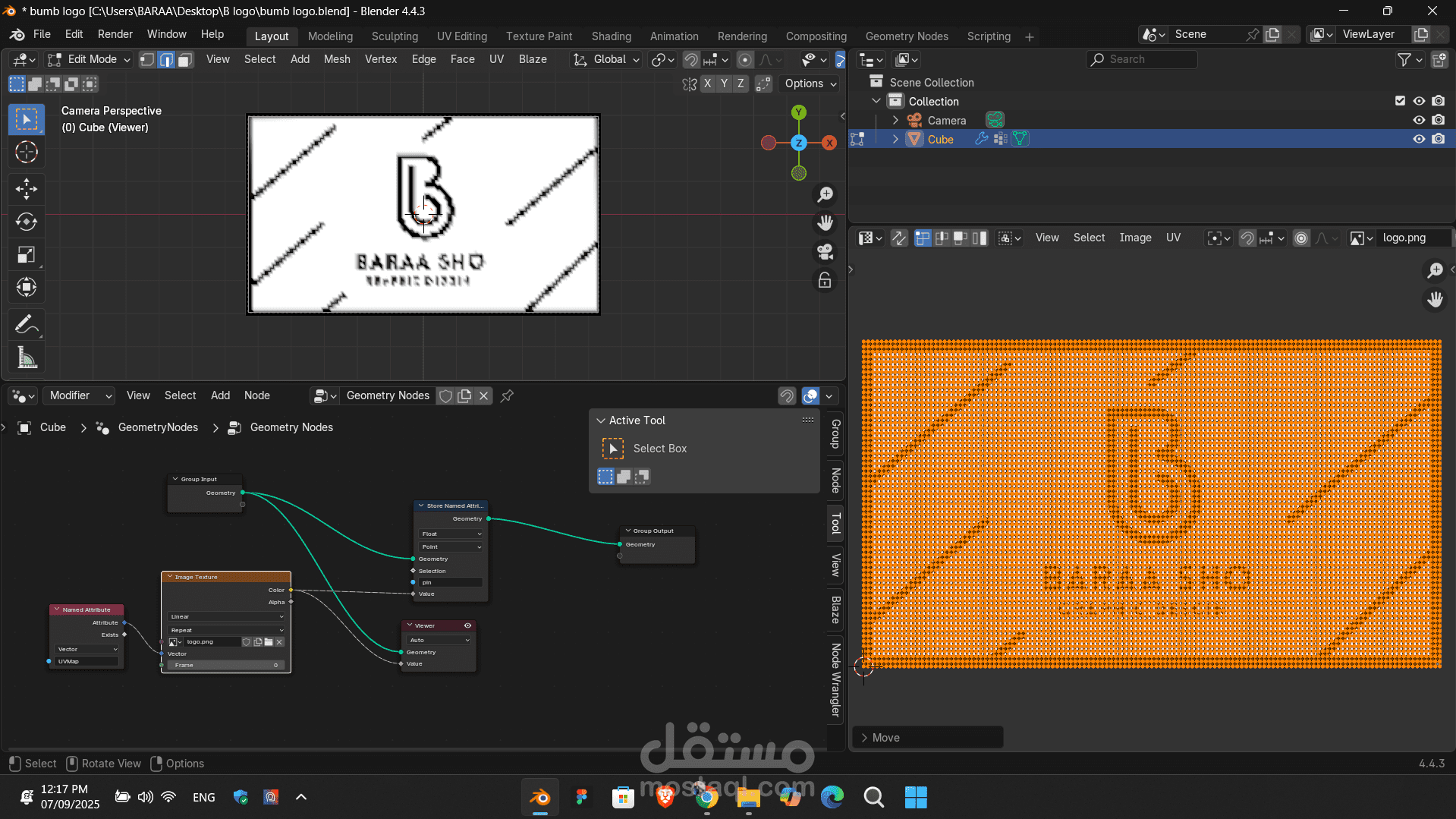Select the Move tool in viewport toolbar

tap(27, 188)
